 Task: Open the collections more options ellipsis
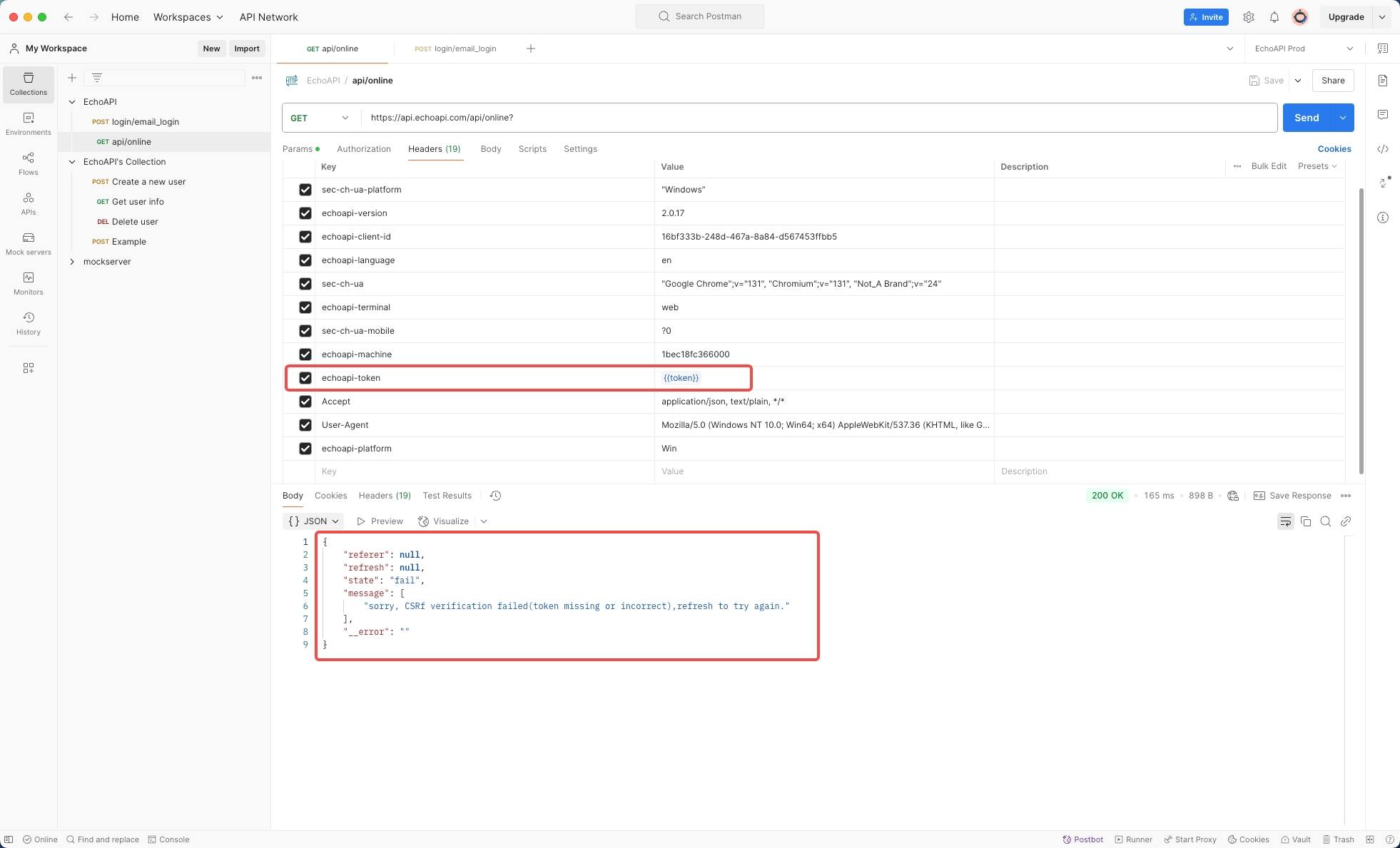(257, 78)
